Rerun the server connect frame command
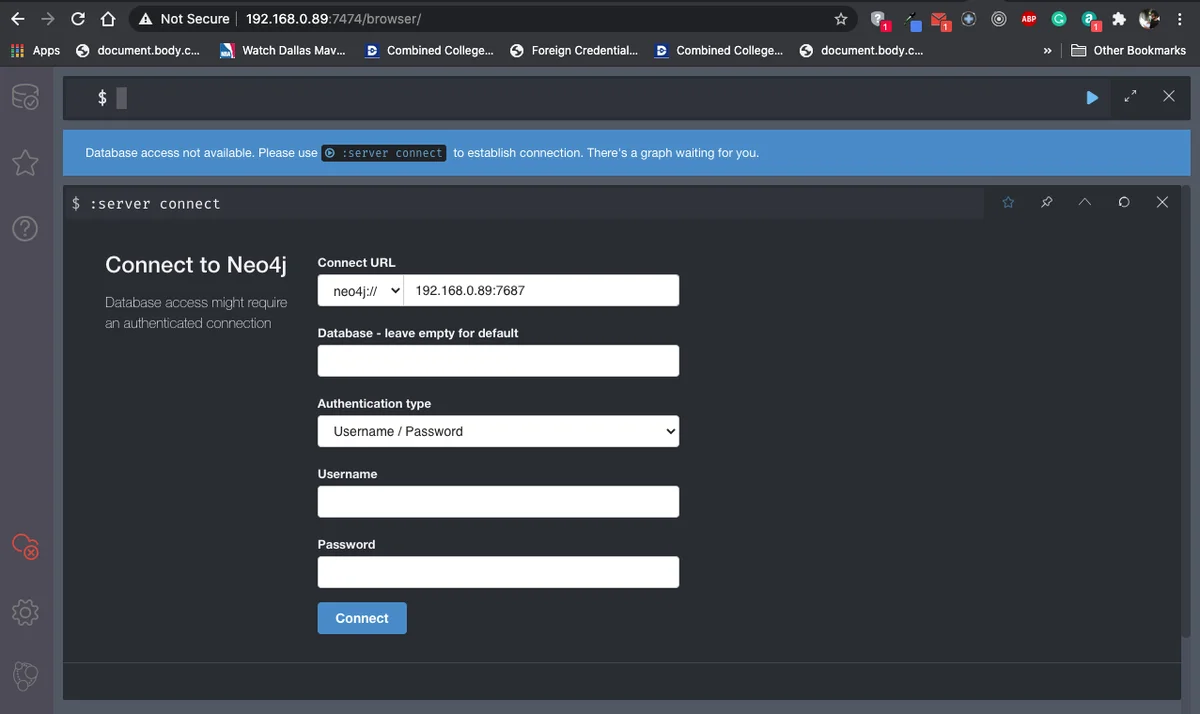This screenshot has width=1200, height=714. coord(1124,202)
